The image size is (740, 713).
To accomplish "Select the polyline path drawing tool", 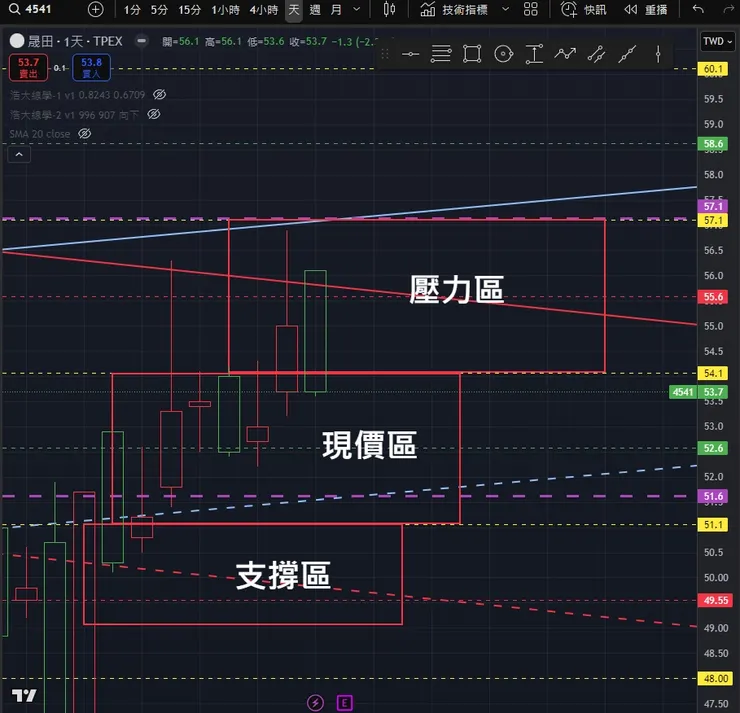I will 565,54.
